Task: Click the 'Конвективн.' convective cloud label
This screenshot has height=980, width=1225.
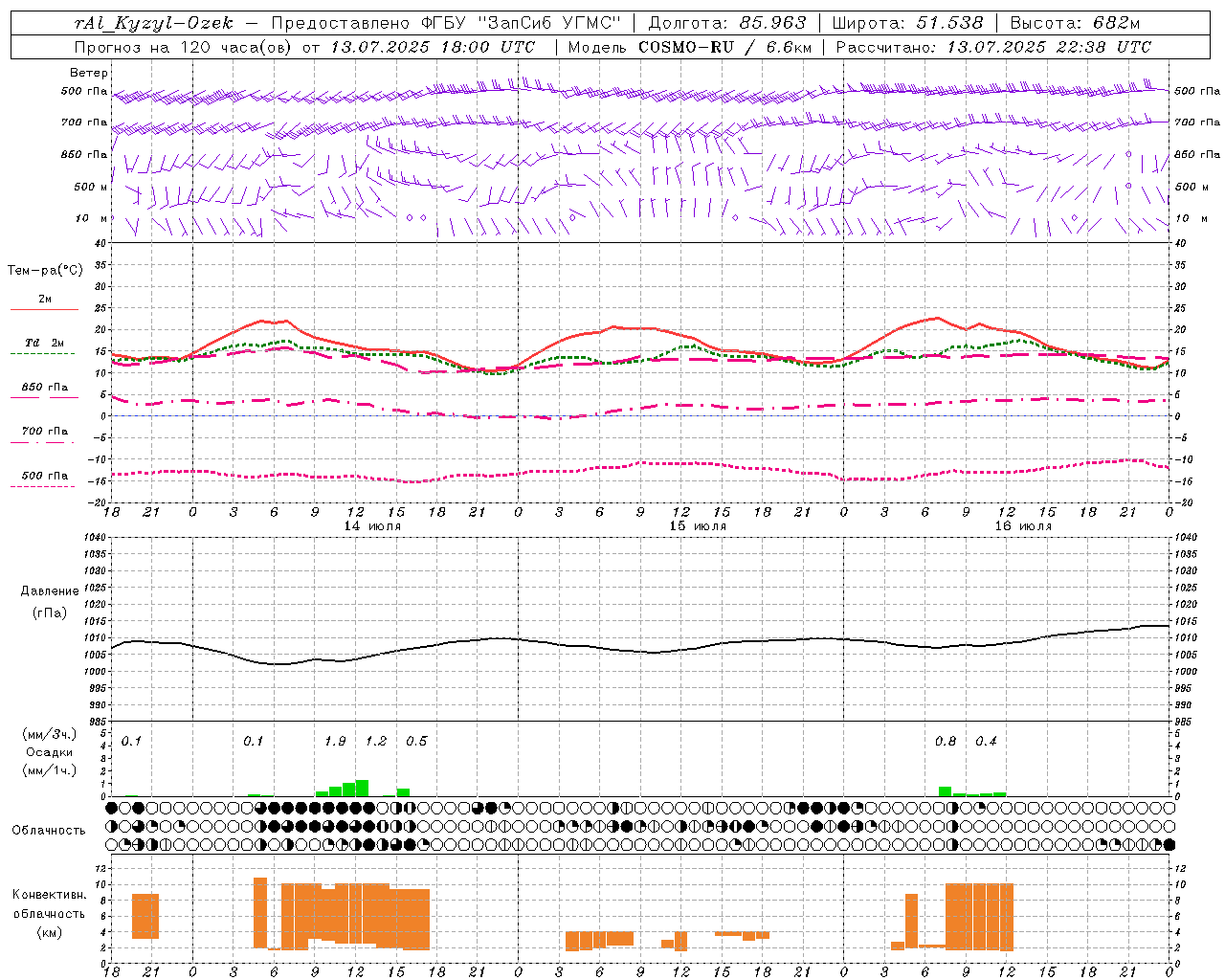Action: pyautogui.click(x=50, y=895)
